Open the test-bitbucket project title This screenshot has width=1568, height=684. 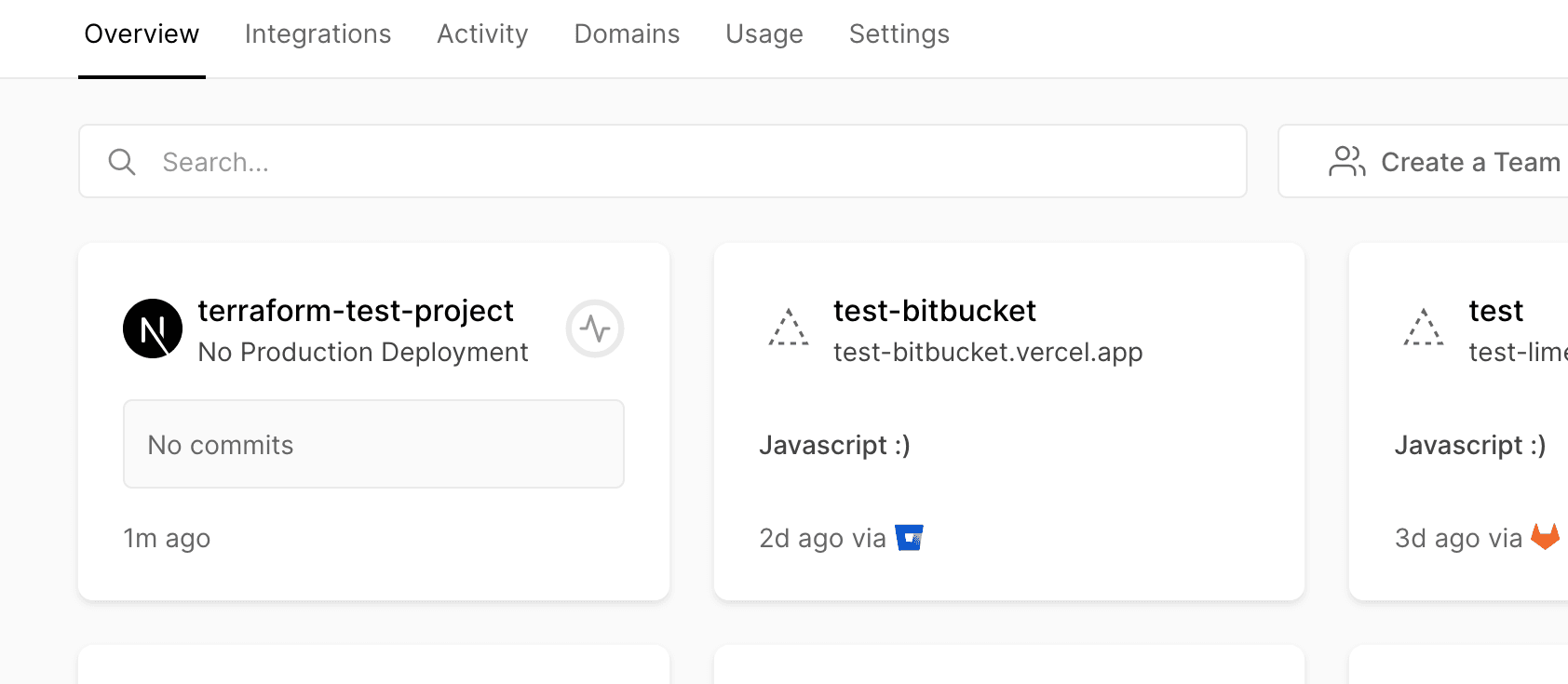click(x=934, y=311)
